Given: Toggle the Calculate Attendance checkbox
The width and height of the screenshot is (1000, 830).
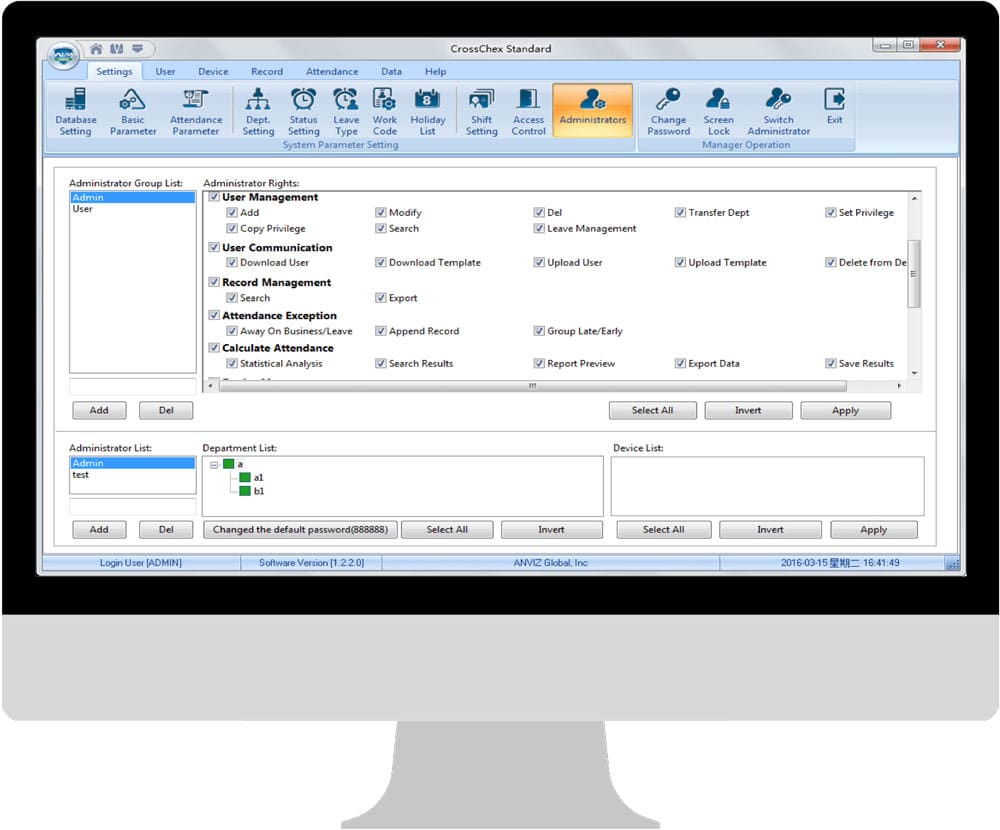Looking at the screenshot, I should pos(214,348).
